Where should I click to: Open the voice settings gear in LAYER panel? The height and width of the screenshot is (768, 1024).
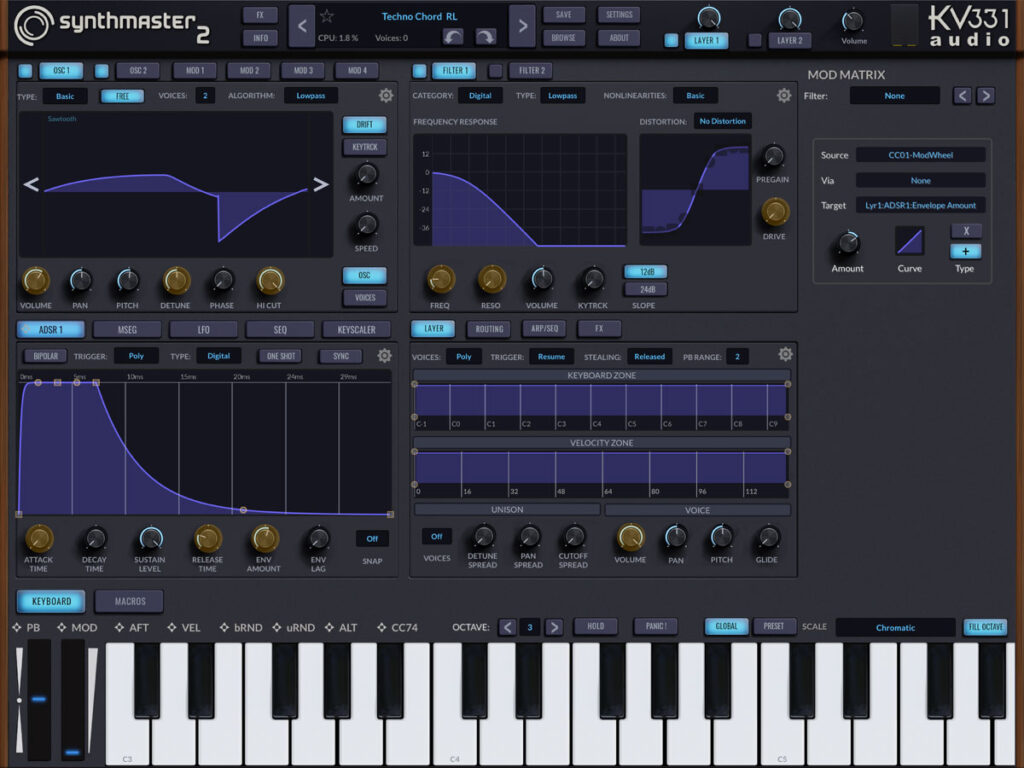click(x=786, y=355)
